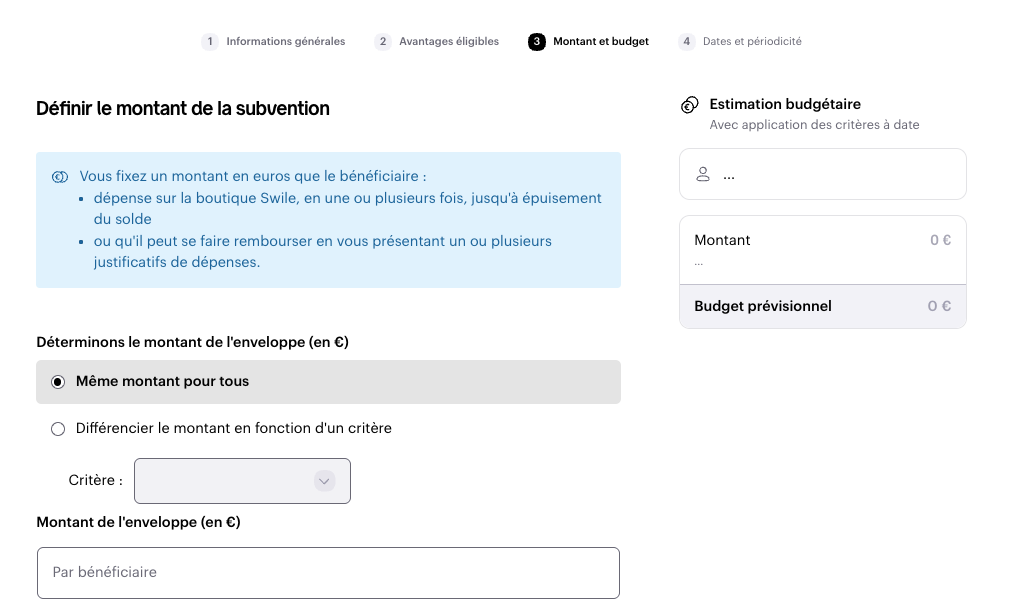Click the step 2 number circle
Screen dimensions: 1027x616
tap(383, 41)
